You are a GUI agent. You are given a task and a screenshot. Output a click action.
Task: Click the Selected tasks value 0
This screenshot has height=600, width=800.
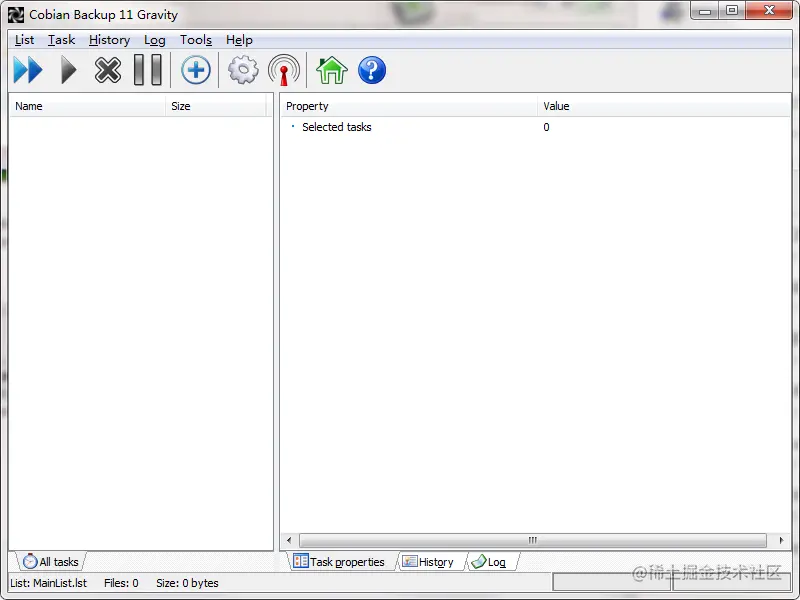546,127
